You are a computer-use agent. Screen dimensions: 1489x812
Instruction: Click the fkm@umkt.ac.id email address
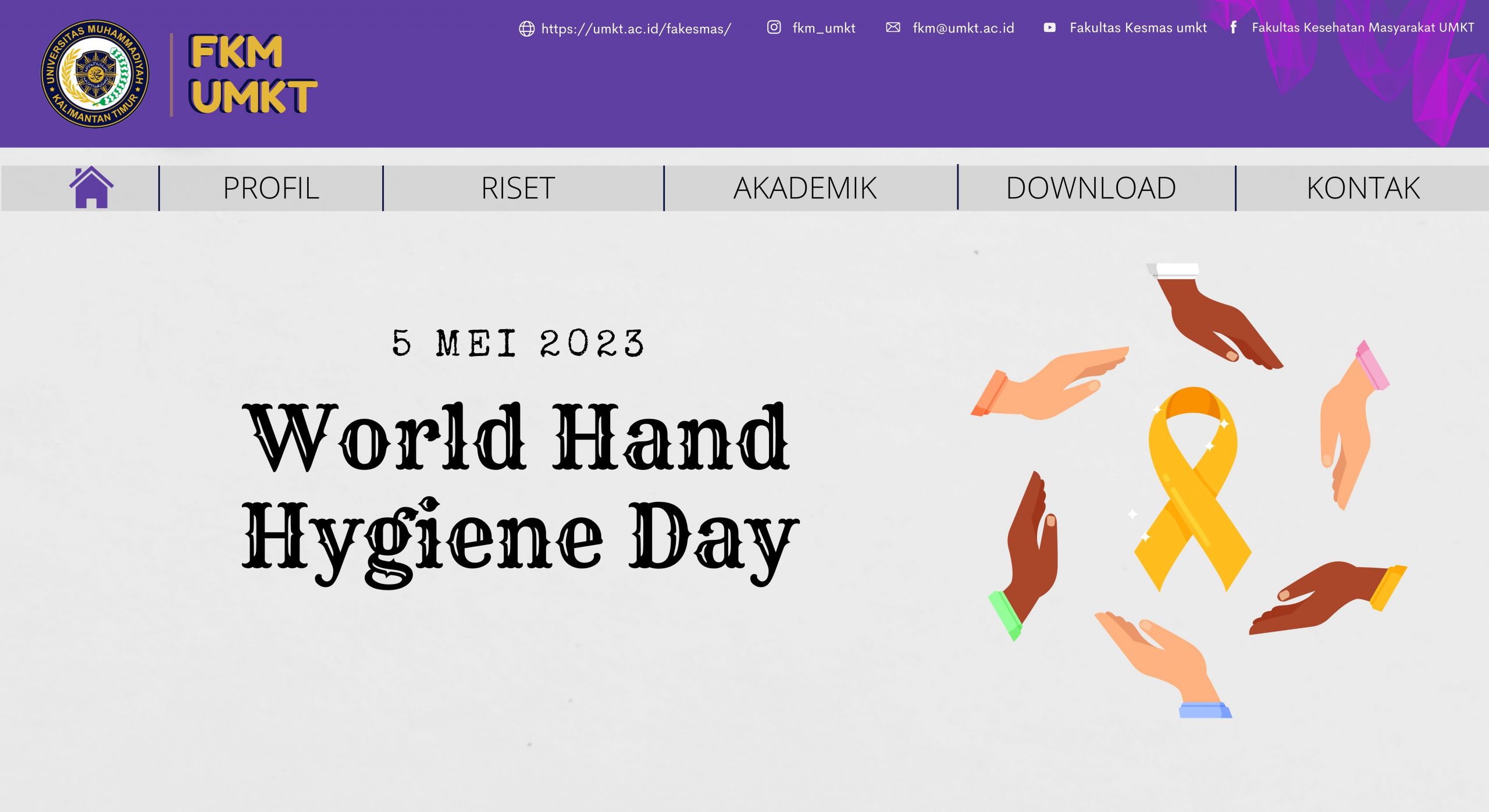click(963, 27)
